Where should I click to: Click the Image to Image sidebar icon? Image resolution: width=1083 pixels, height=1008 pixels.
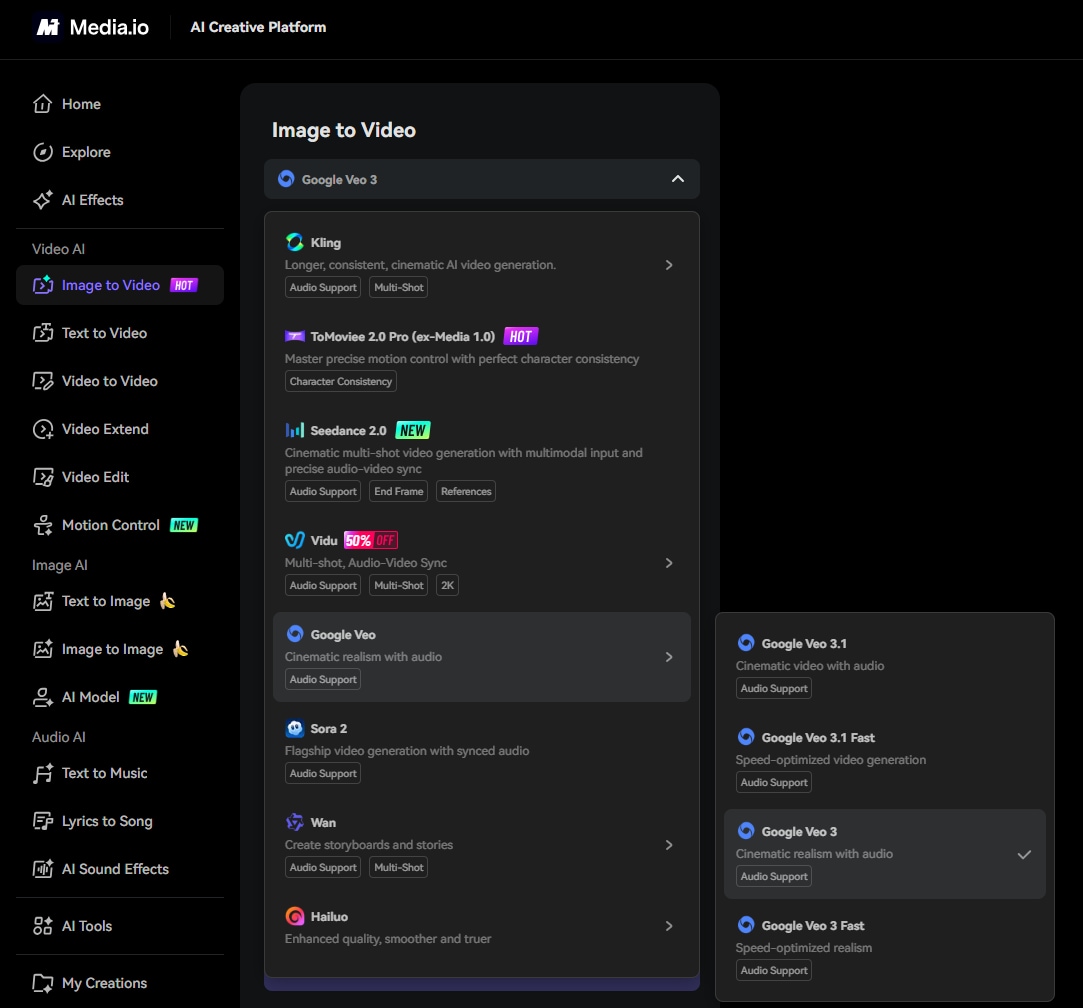(x=43, y=649)
